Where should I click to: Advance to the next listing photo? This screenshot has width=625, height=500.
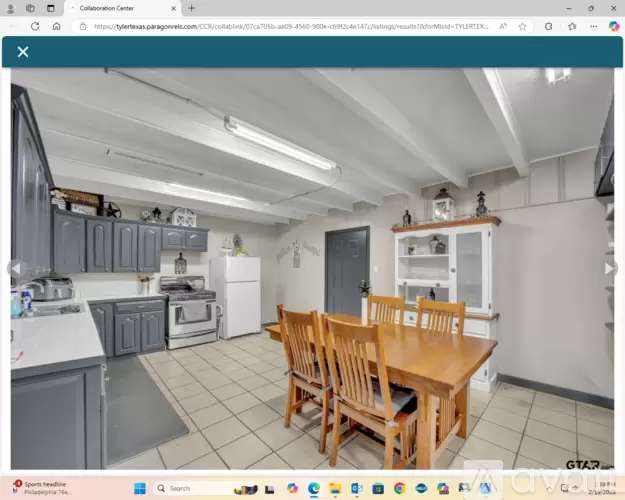click(x=609, y=268)
